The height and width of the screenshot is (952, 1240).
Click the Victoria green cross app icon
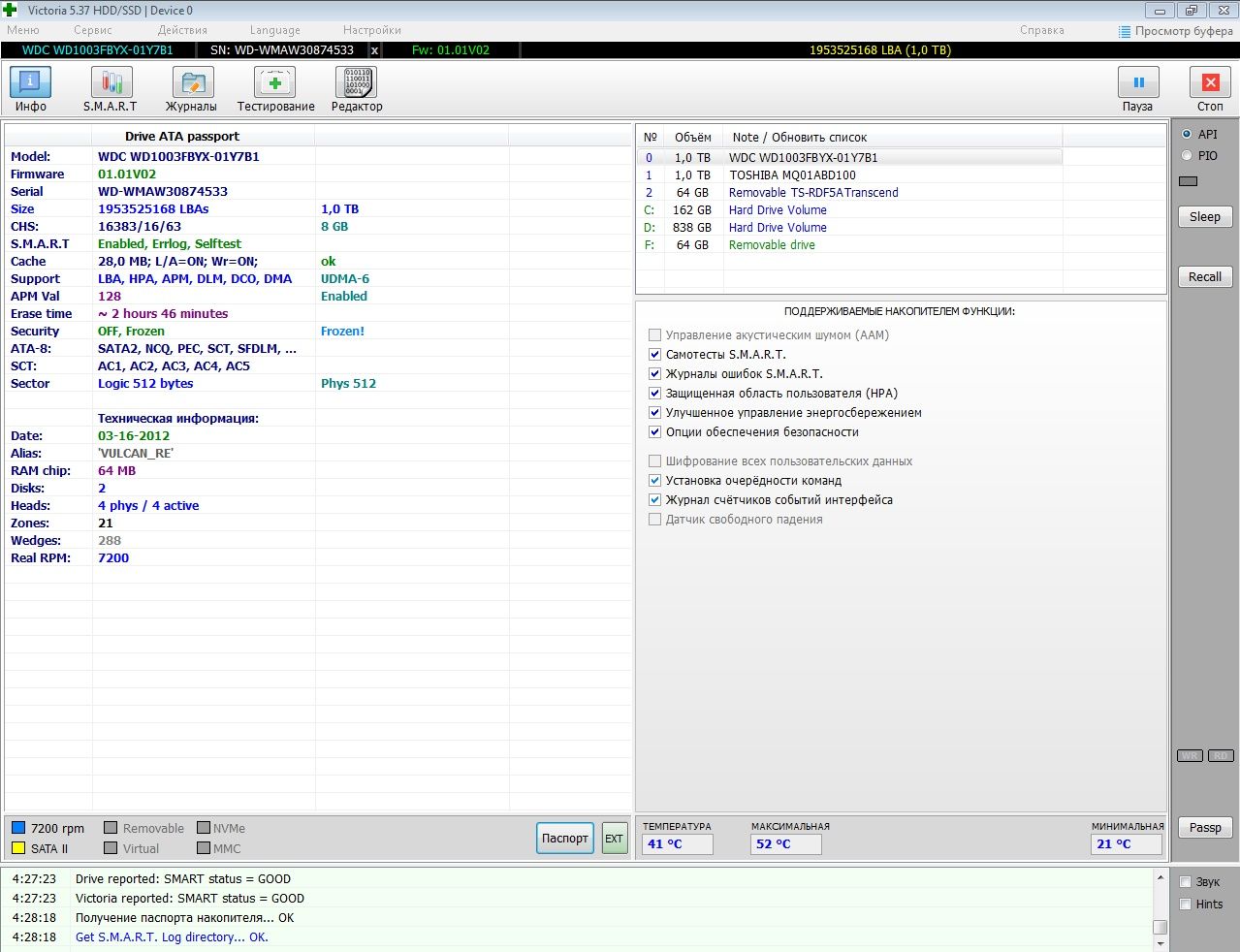click(11, 11)
